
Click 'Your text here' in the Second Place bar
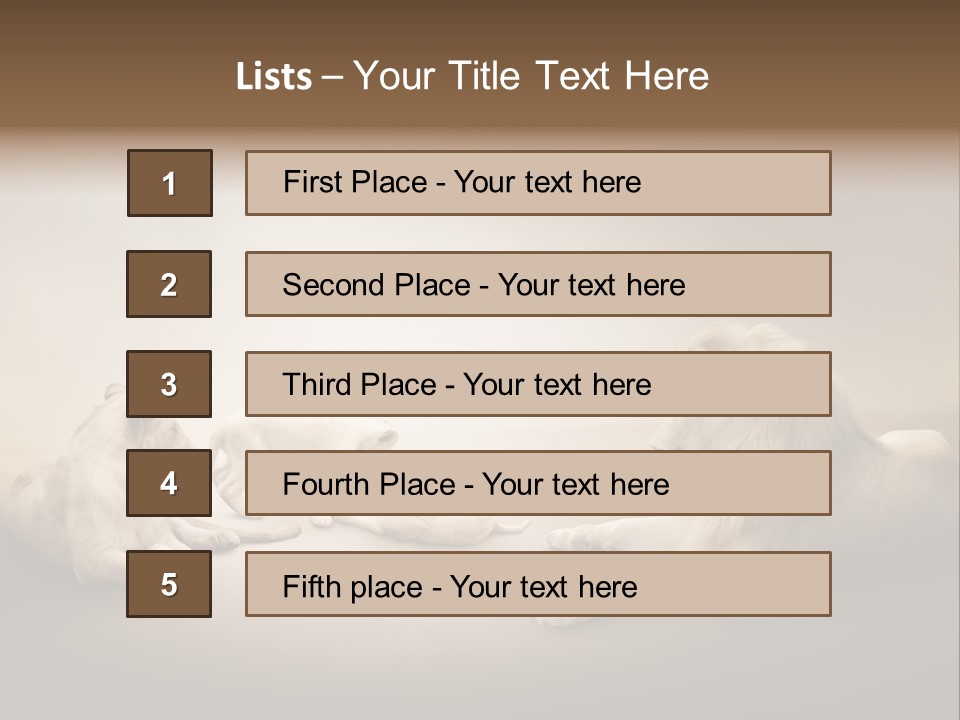point(591,285)
